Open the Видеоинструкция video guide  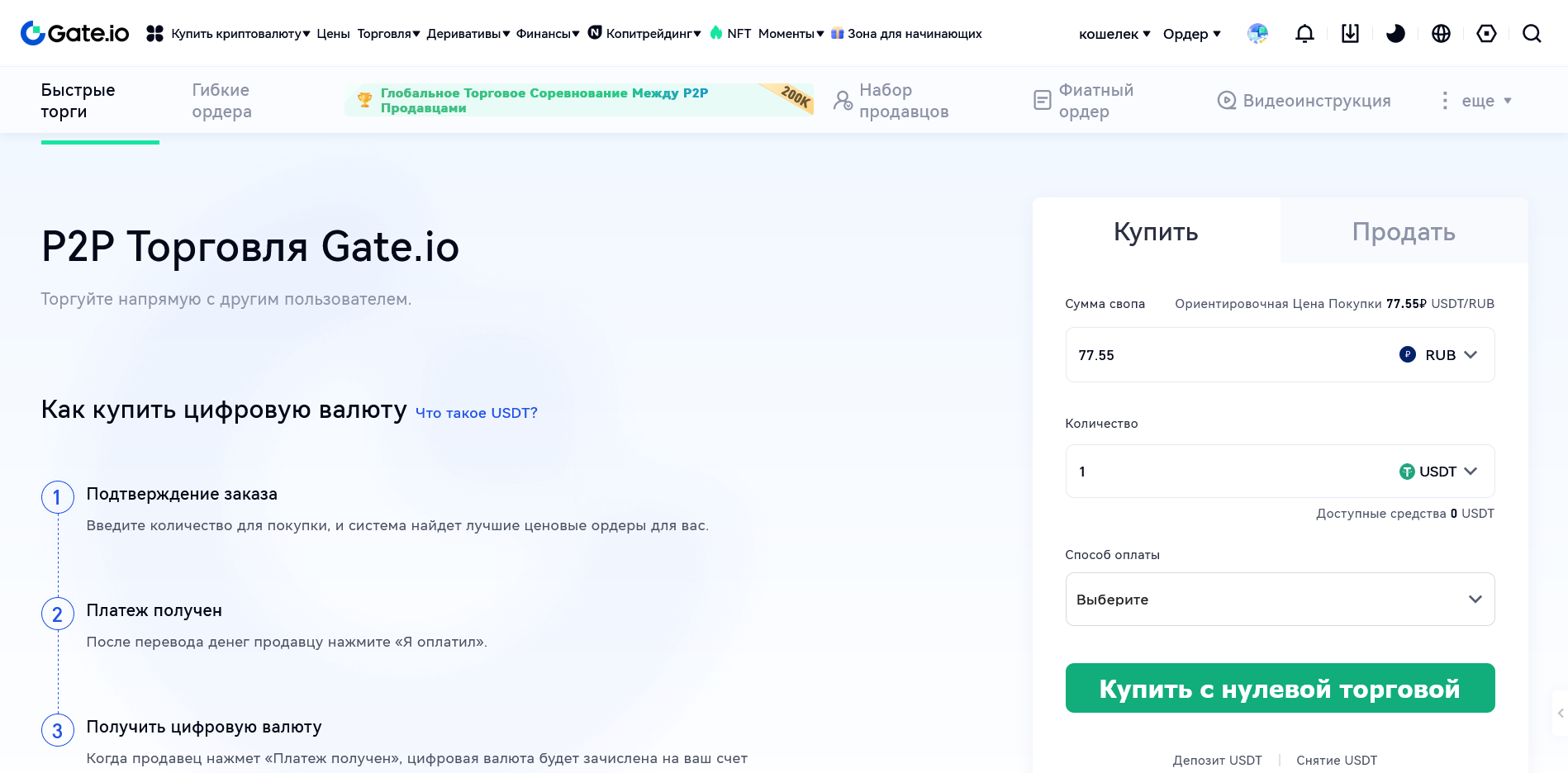click(x=1304, y=101)
